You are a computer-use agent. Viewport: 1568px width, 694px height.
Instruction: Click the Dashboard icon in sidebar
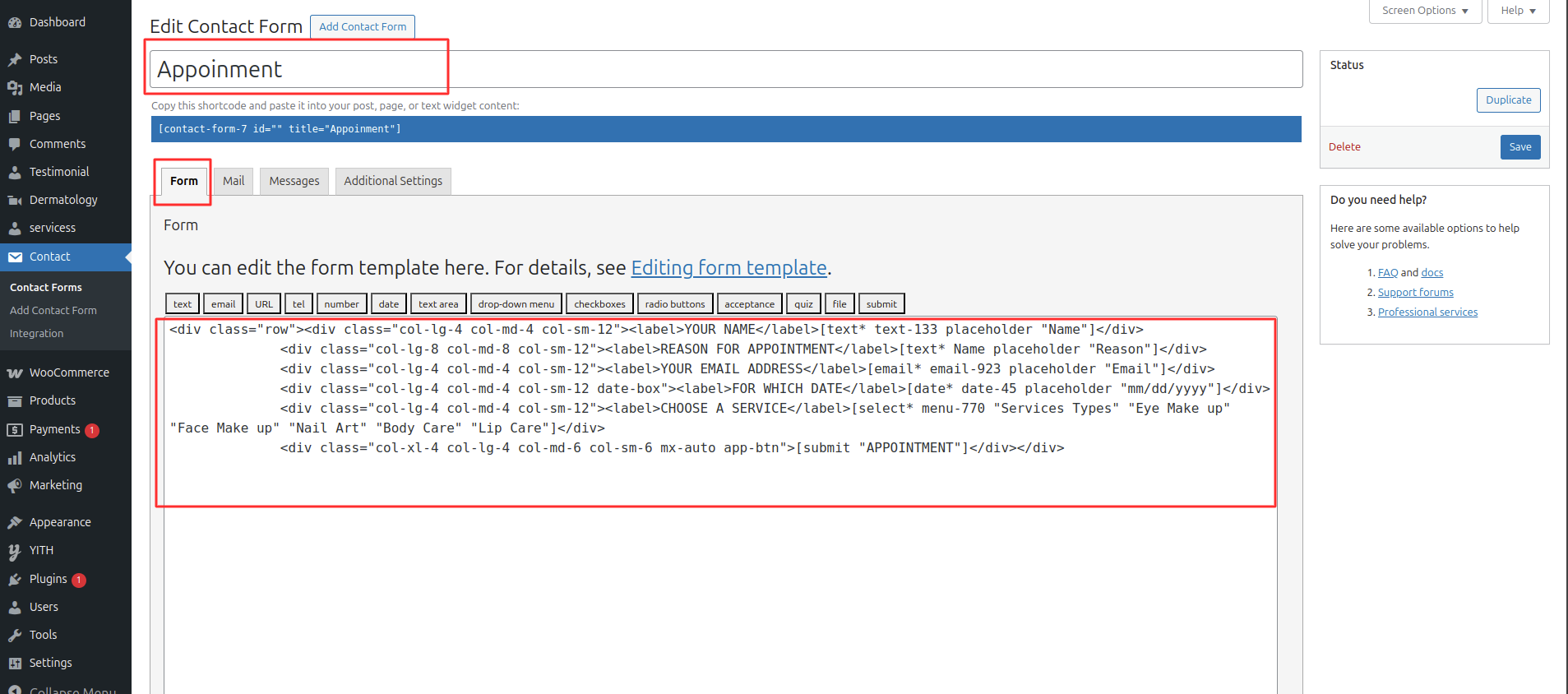pyautogui.click(x=15, y=22)
